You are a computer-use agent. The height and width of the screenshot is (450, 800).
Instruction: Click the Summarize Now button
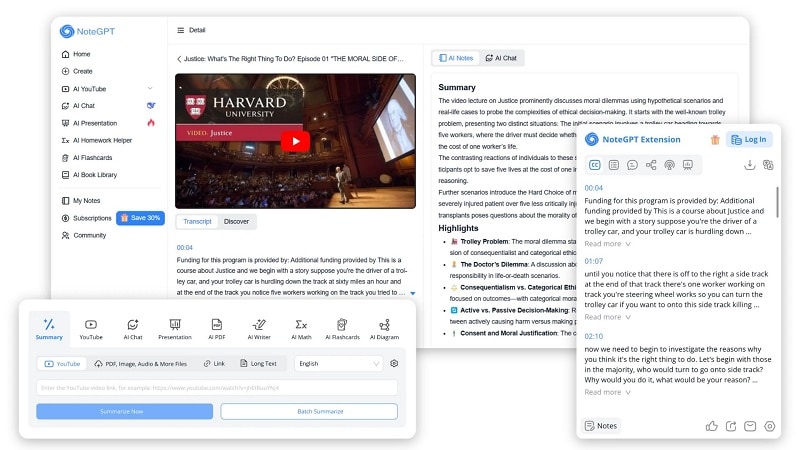pos(124,411)
